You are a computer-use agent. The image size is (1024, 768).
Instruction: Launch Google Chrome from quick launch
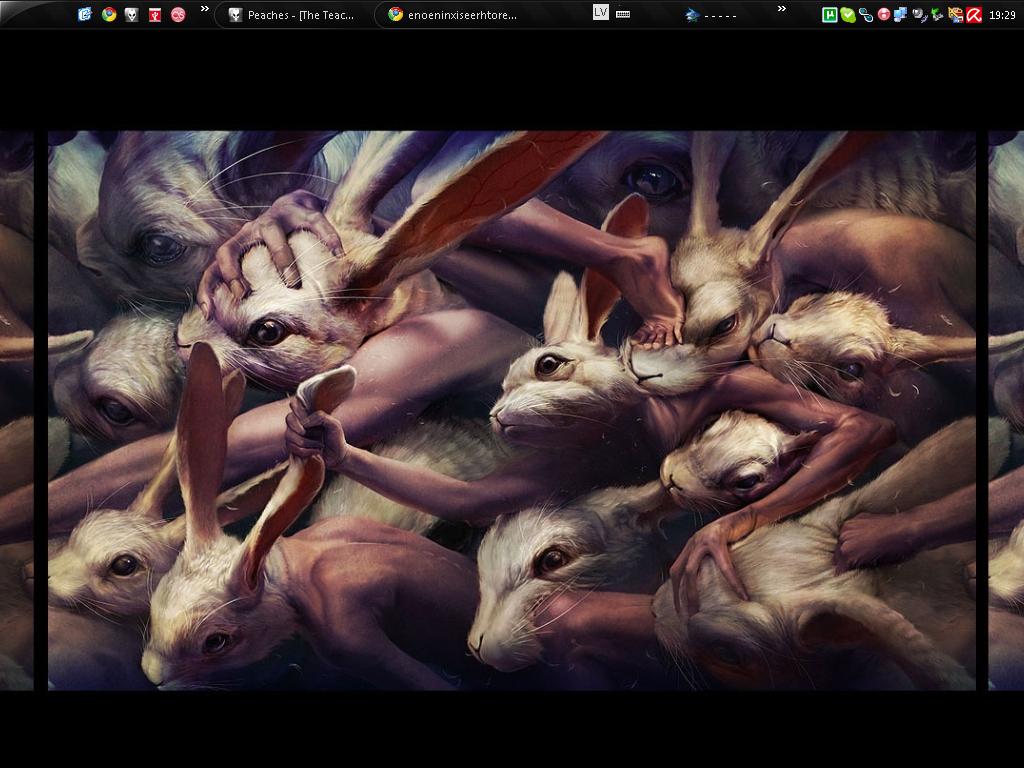point(109,14)
